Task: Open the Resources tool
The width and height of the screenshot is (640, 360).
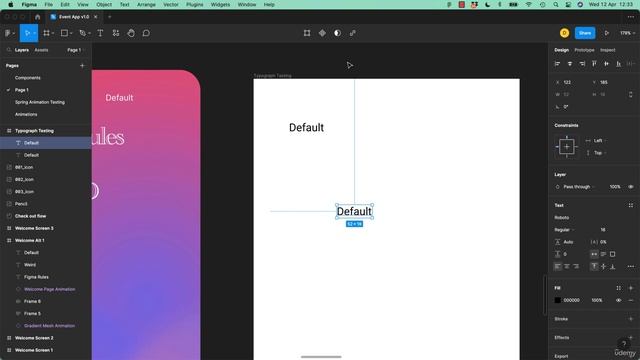Action: (116, 33)
